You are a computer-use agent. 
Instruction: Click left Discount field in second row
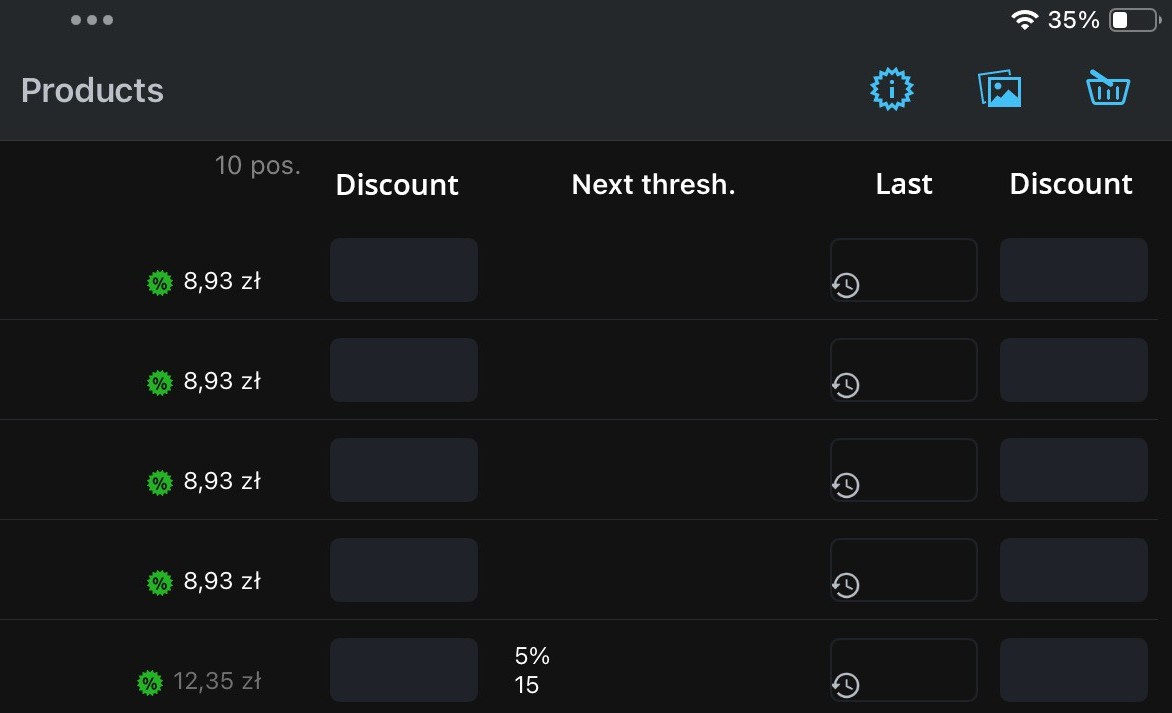click(x=404, y=370)
